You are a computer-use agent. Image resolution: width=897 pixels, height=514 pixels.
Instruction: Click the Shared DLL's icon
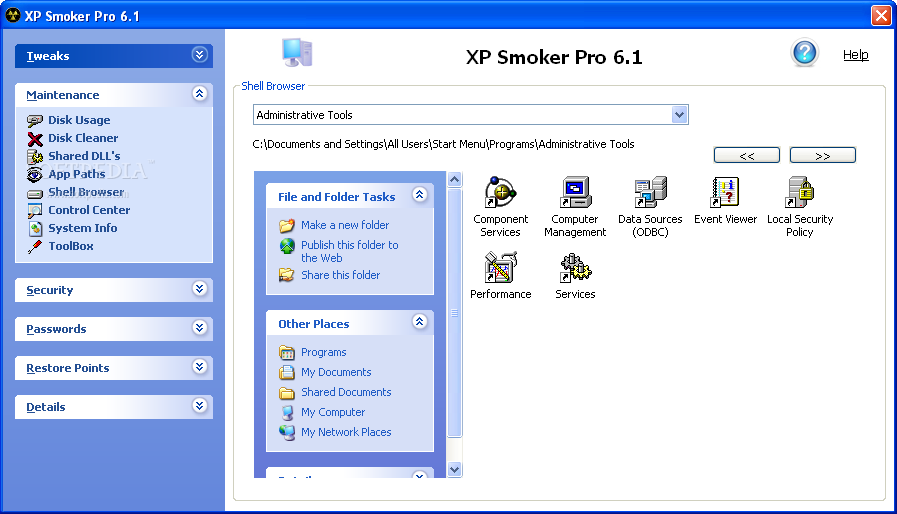click(x=35, y=156)
